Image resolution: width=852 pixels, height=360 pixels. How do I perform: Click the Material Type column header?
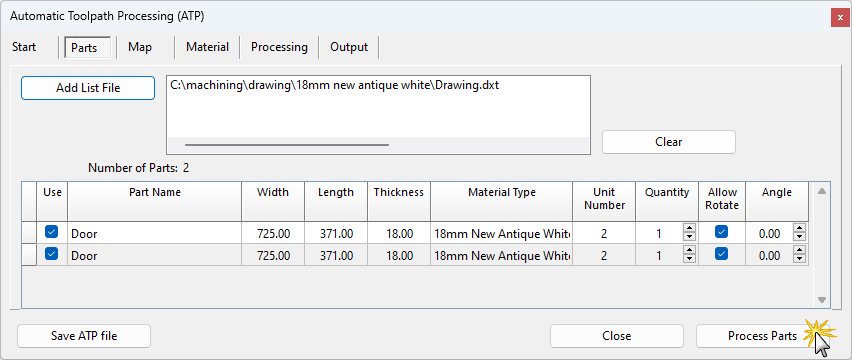coord(502,201)
